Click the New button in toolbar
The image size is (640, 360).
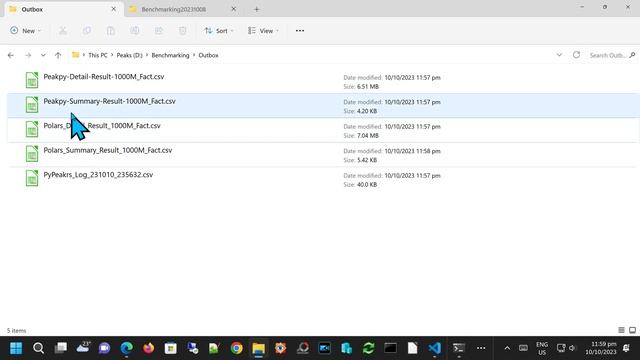25,31
